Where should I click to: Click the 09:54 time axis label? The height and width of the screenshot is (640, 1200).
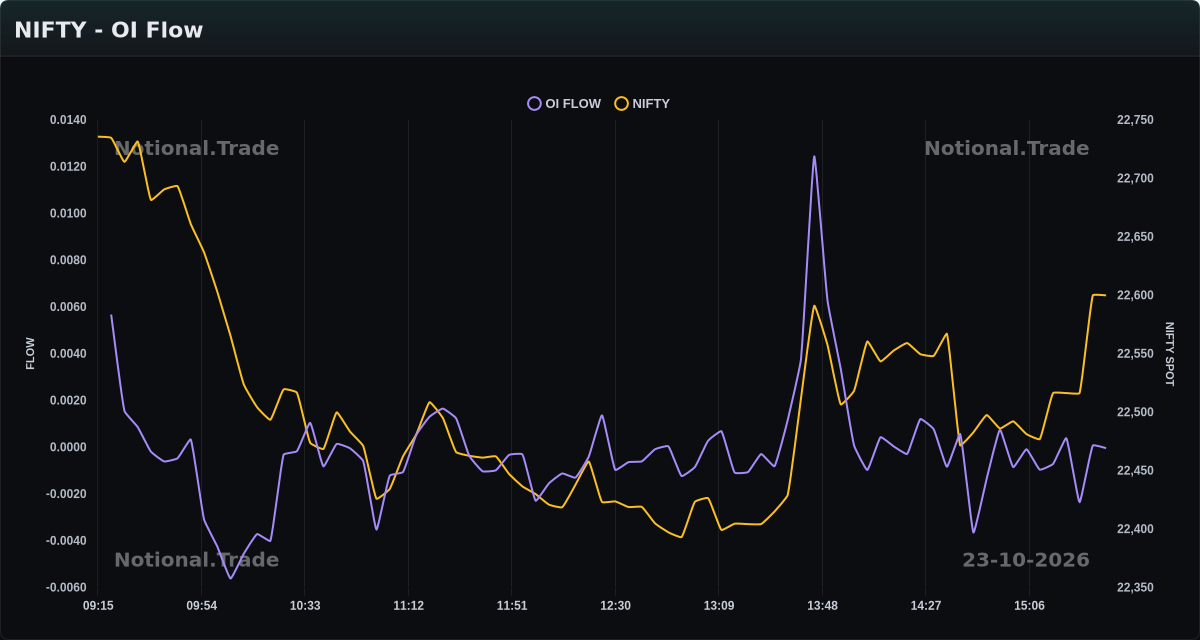tap(201, 606)
